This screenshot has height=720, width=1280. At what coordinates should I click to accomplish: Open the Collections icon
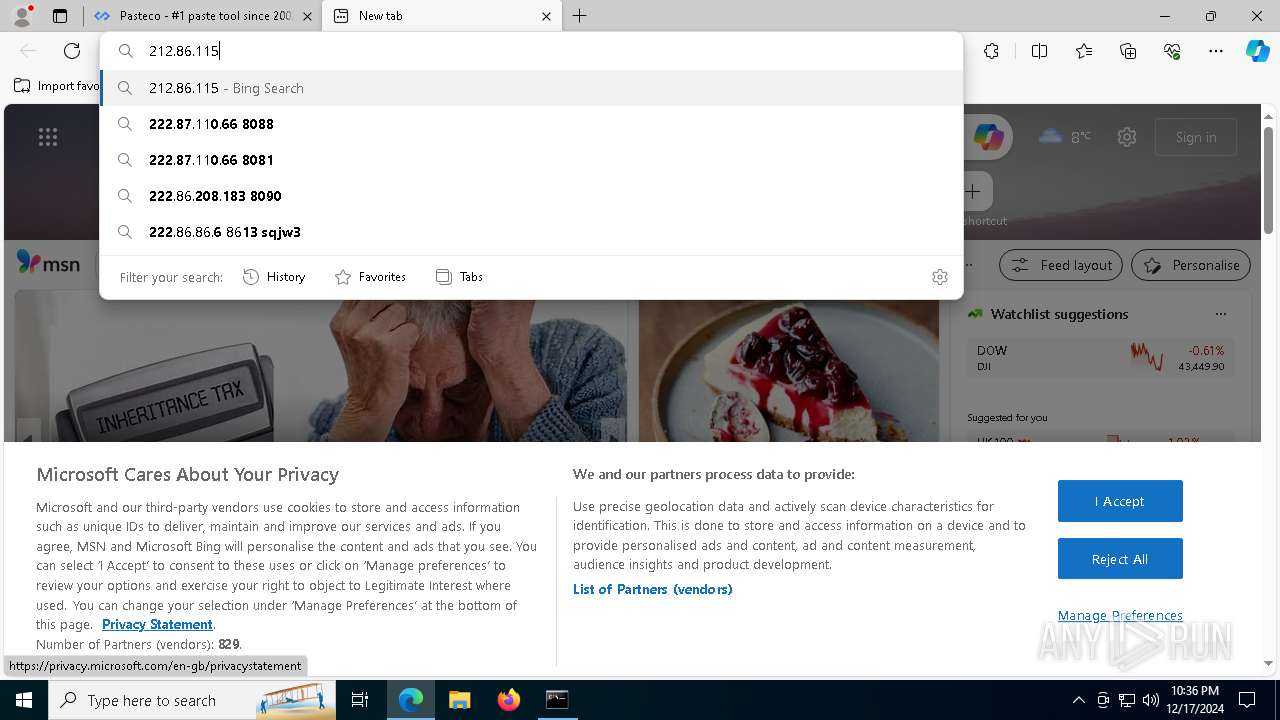click(1128, 51)
